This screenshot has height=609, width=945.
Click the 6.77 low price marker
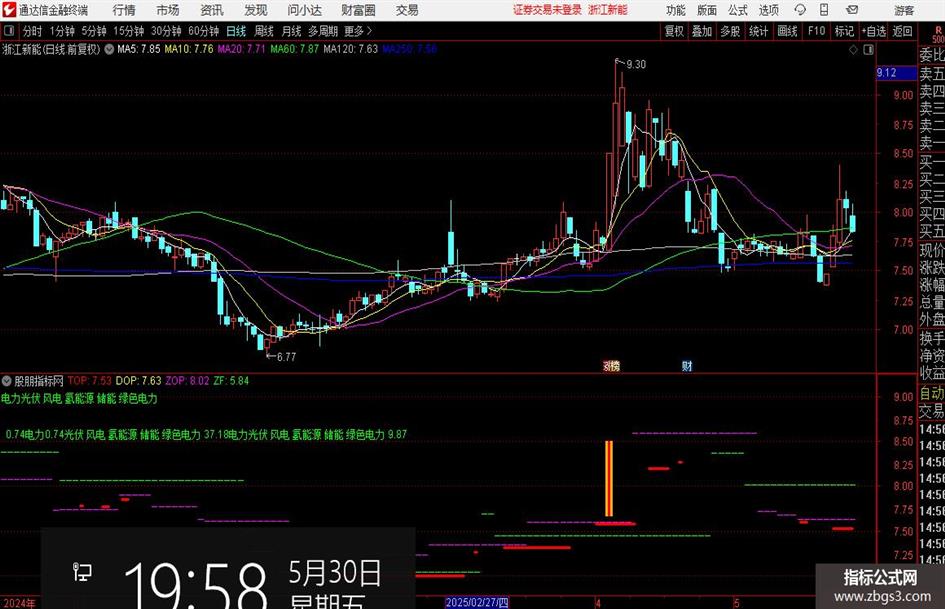[286, 357]
